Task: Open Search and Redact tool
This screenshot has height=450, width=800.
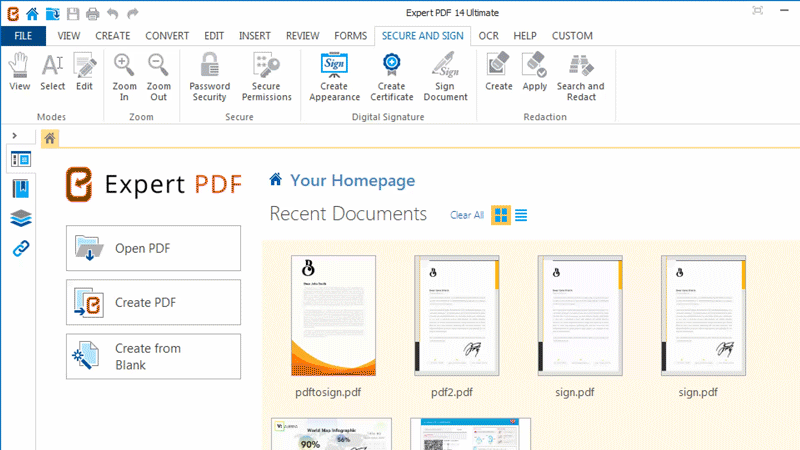Action: [581, 77]
